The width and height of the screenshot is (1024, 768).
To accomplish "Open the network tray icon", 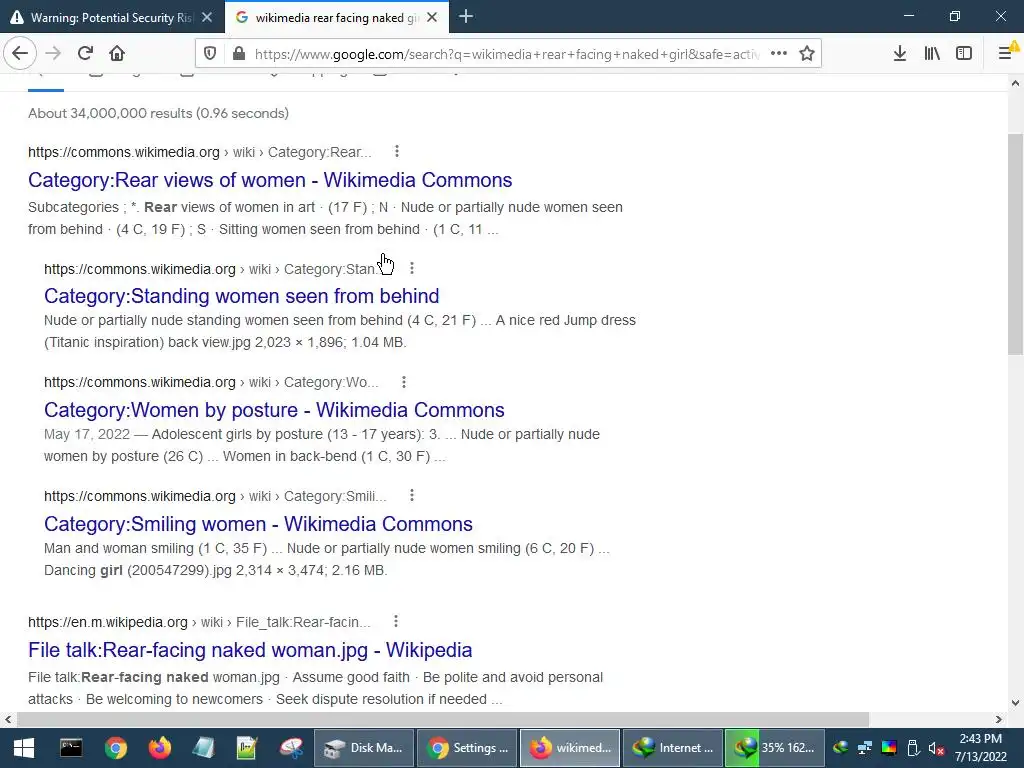I will [x=865, y=748].
